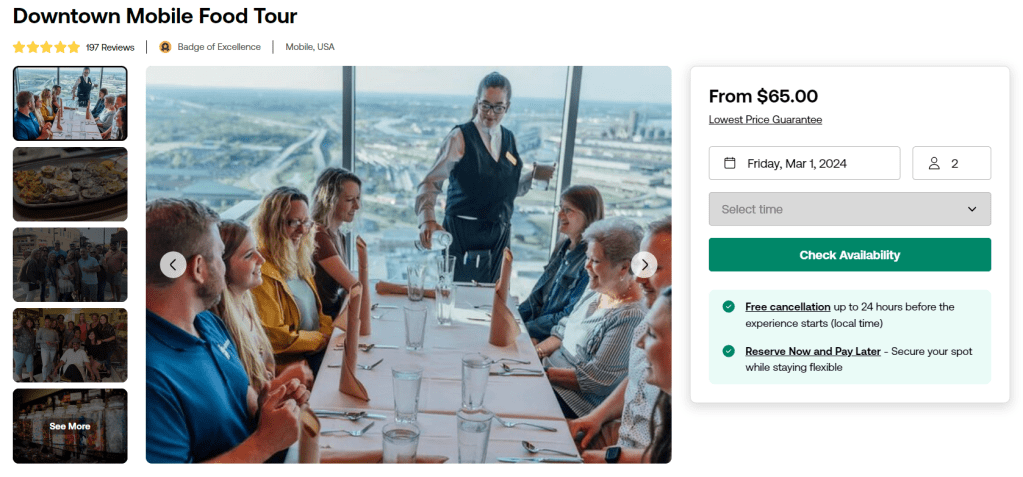Open the Friday, Mar 1, 2024 date picker
This screenshot has width=1023, height=477.
[x=804, y=163]
